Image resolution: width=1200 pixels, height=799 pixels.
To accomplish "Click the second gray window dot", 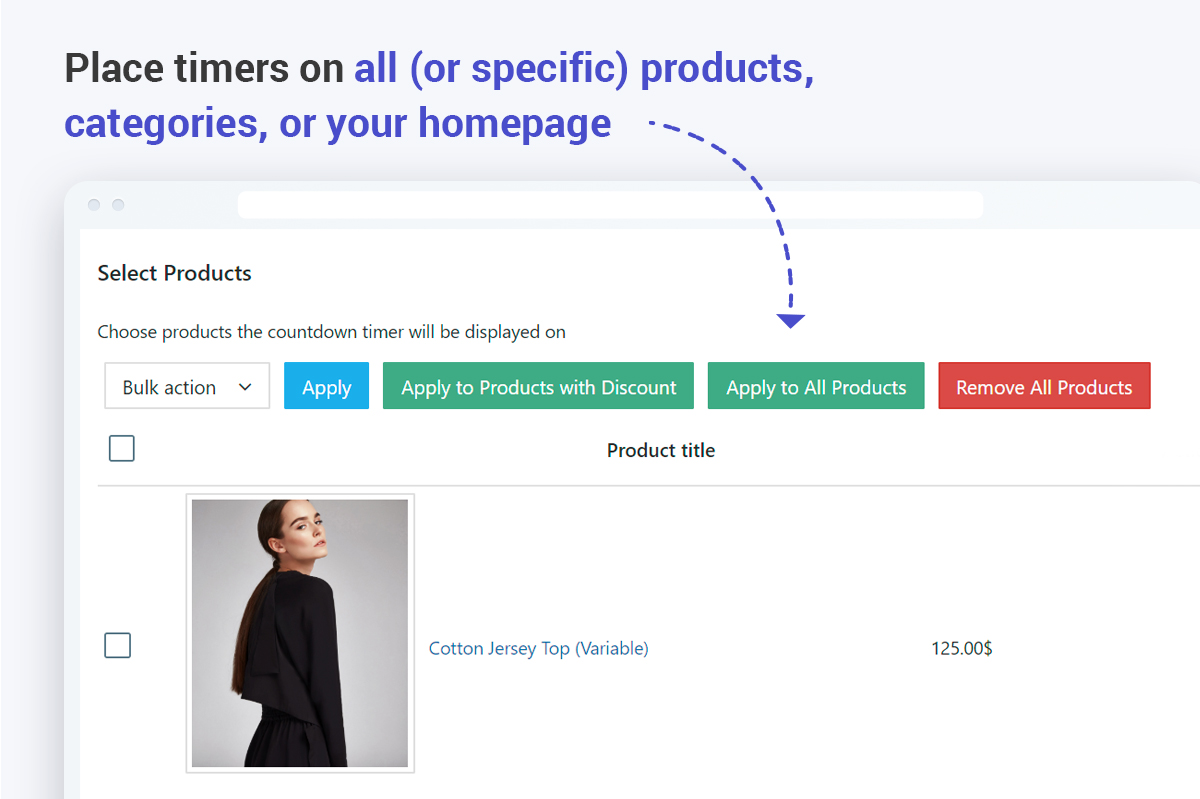I will tap(118, 205).
